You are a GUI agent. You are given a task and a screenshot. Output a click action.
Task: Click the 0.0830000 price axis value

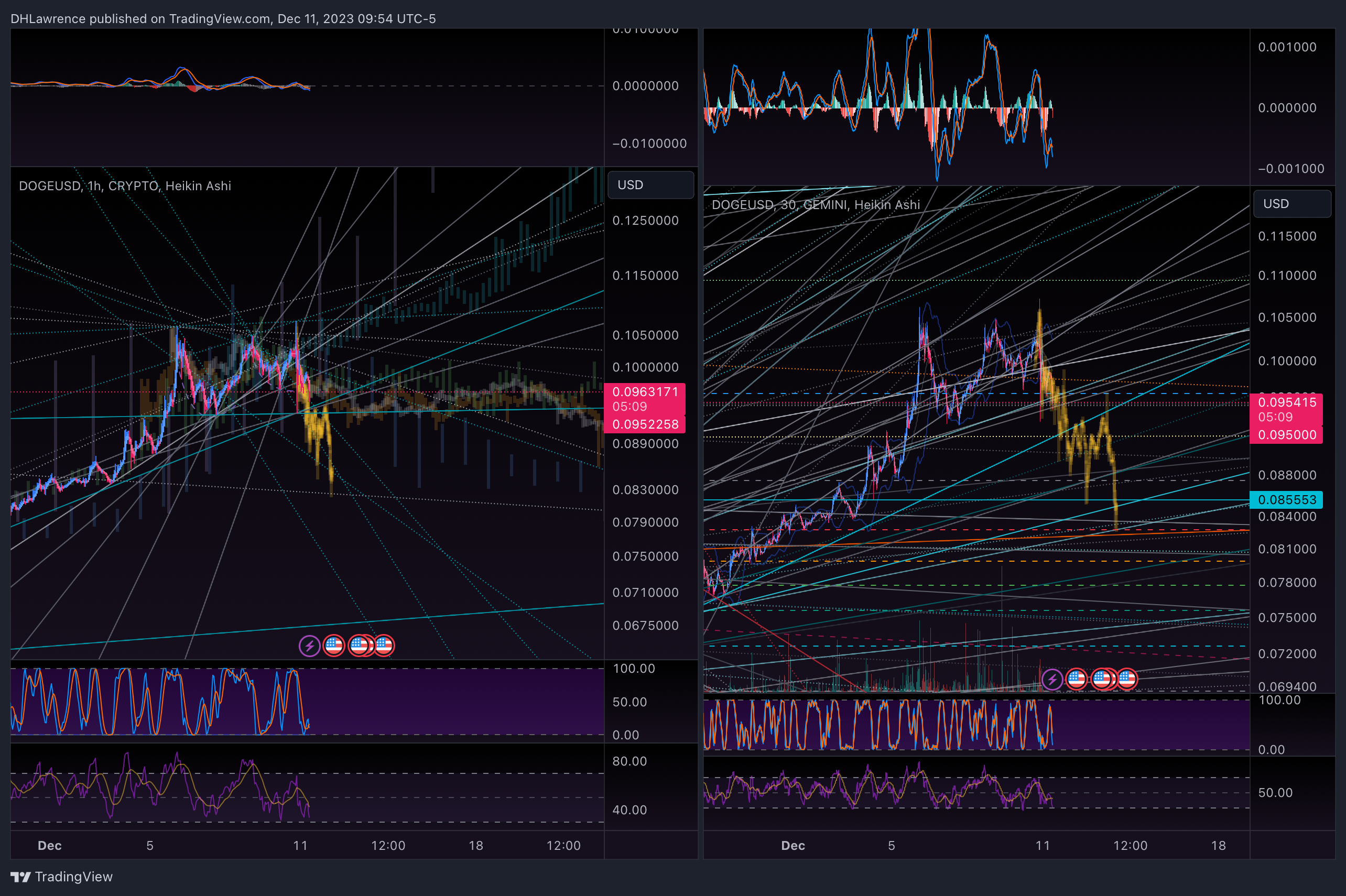(x=645, y=490)
